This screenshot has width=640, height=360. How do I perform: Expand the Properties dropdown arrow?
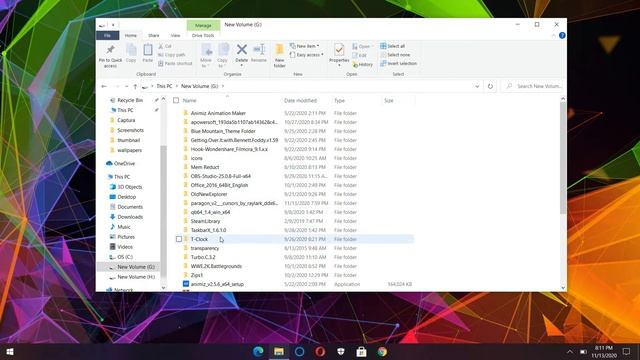point(339,66)
